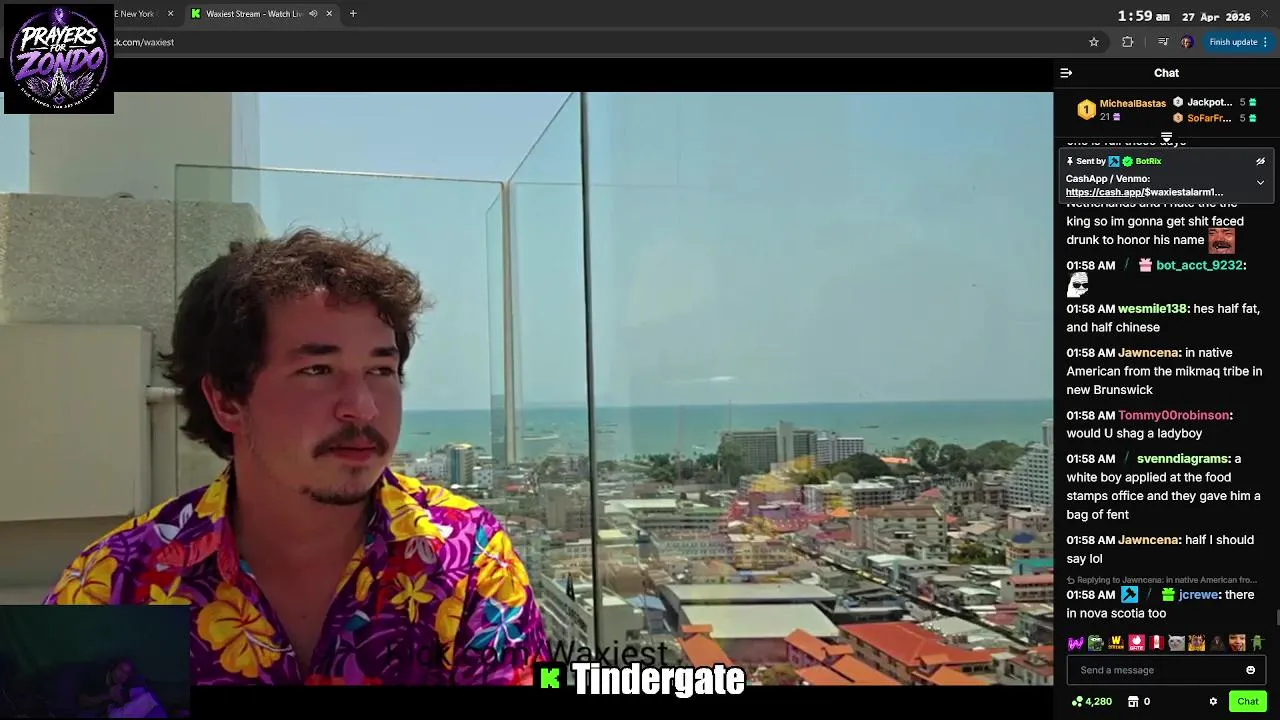Click username wesmile138 in chat

pos(1152,309)
